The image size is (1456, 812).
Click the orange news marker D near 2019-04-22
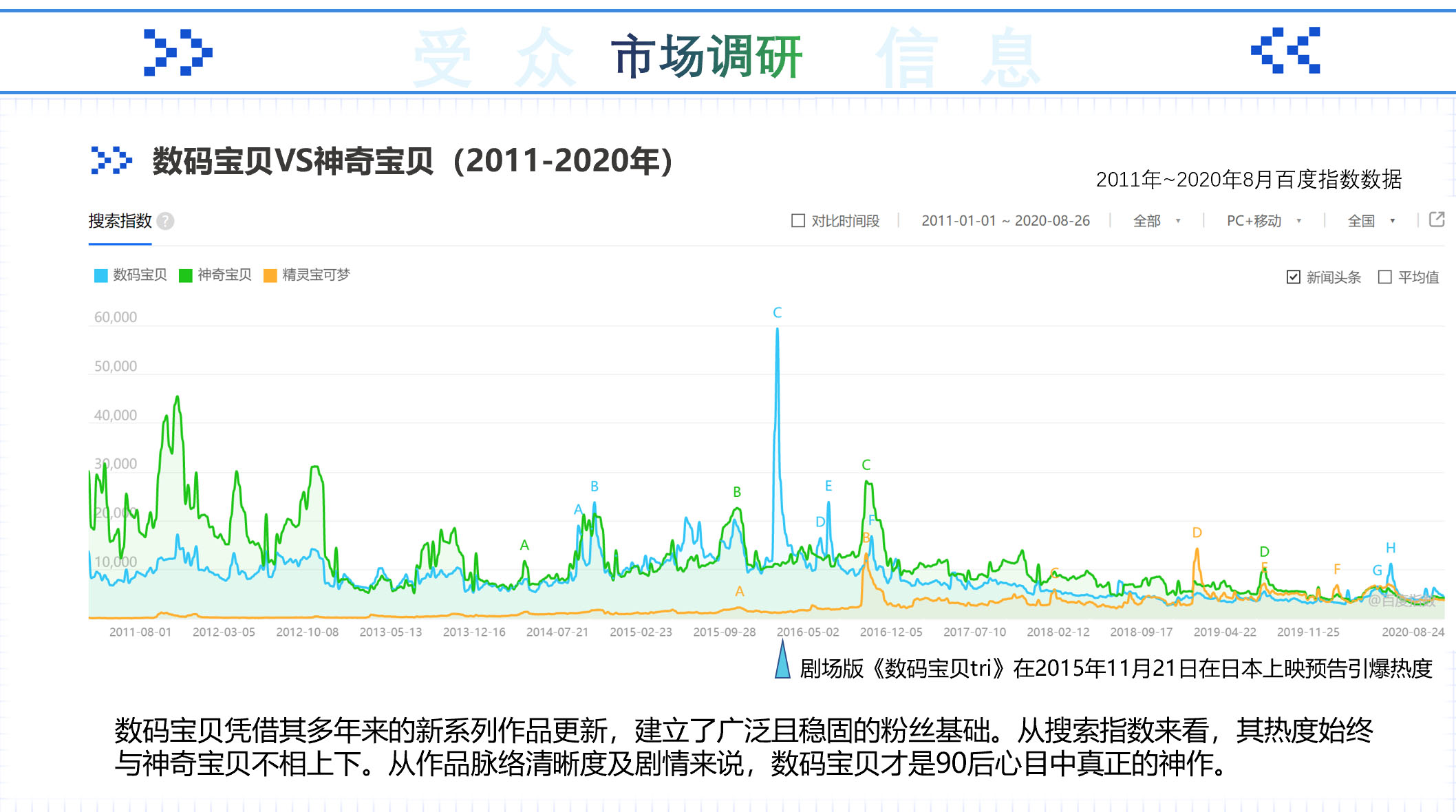point(1197,533)
